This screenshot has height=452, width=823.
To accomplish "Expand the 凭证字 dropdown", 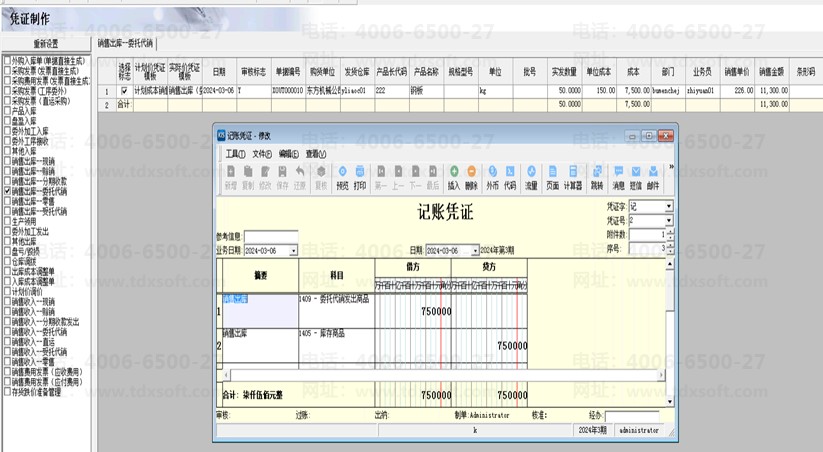I will pos(669,206).
